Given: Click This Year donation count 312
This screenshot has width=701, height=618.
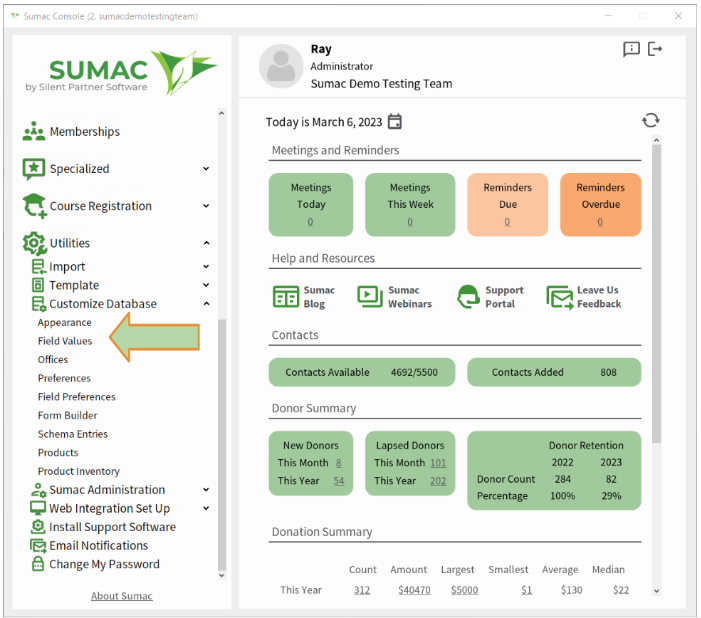Looking at the screenshot, I should pyautogui.click(x=362, y=590).
